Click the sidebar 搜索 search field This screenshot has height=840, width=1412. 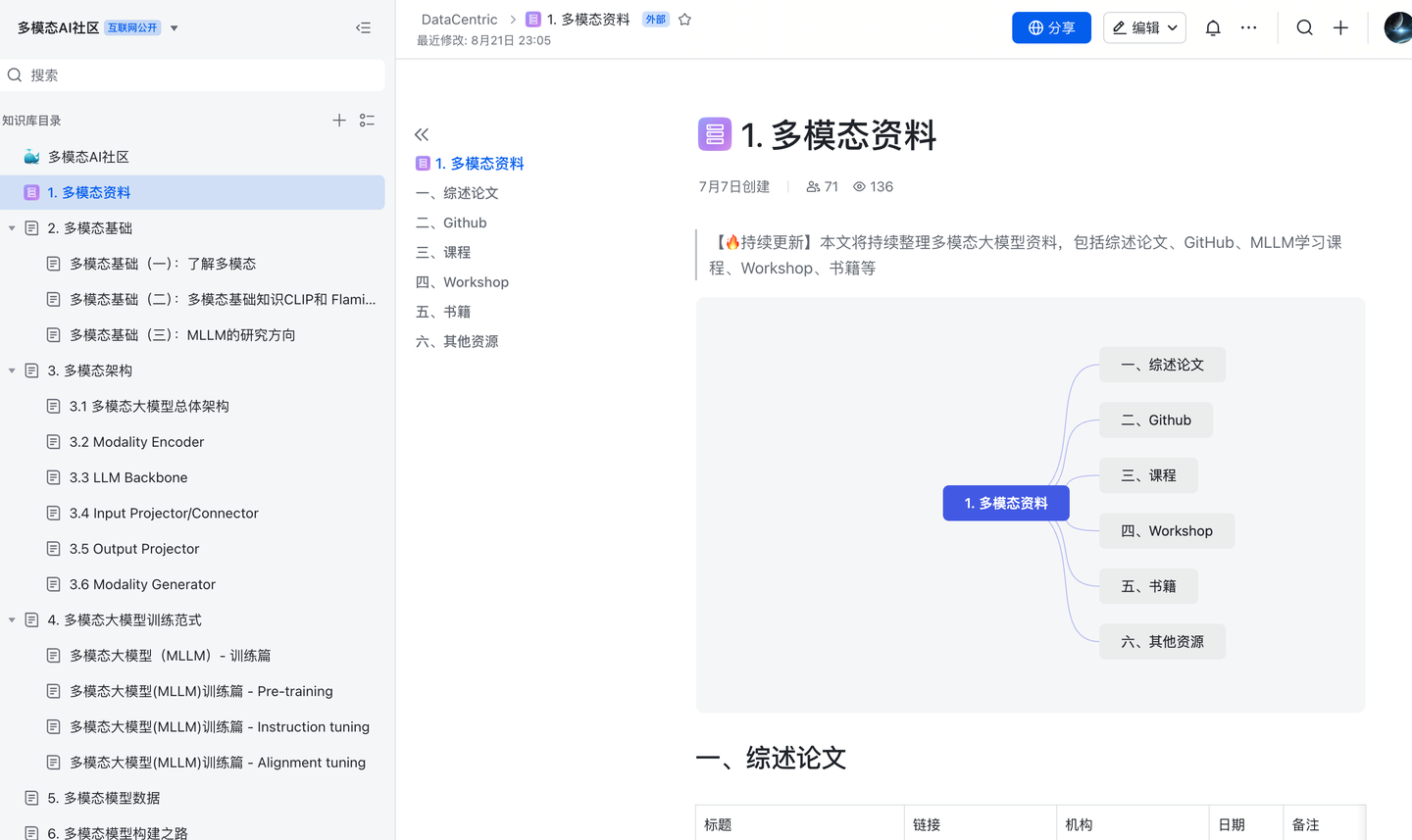(x=193, y=74)
